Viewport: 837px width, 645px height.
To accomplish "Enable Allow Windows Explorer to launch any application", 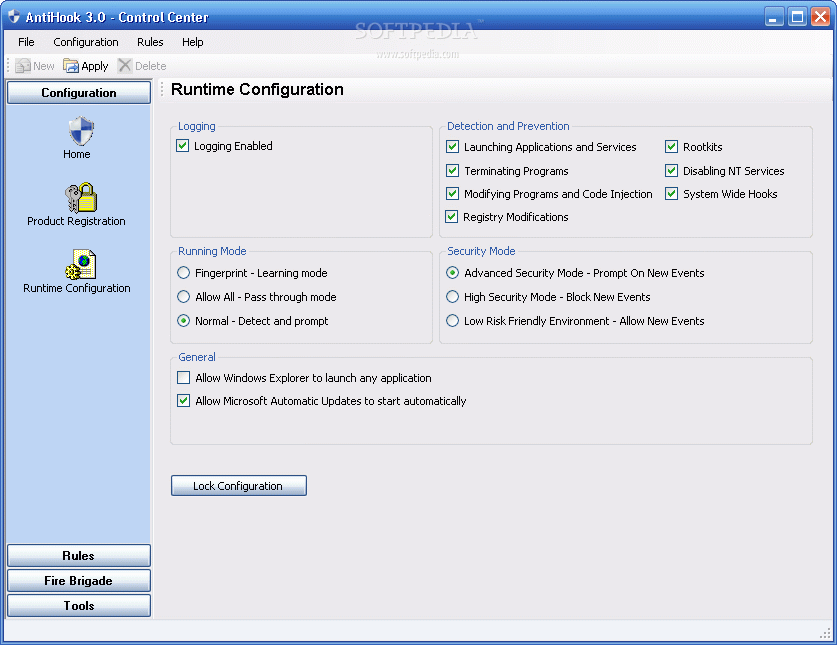I will pos(184,378).
